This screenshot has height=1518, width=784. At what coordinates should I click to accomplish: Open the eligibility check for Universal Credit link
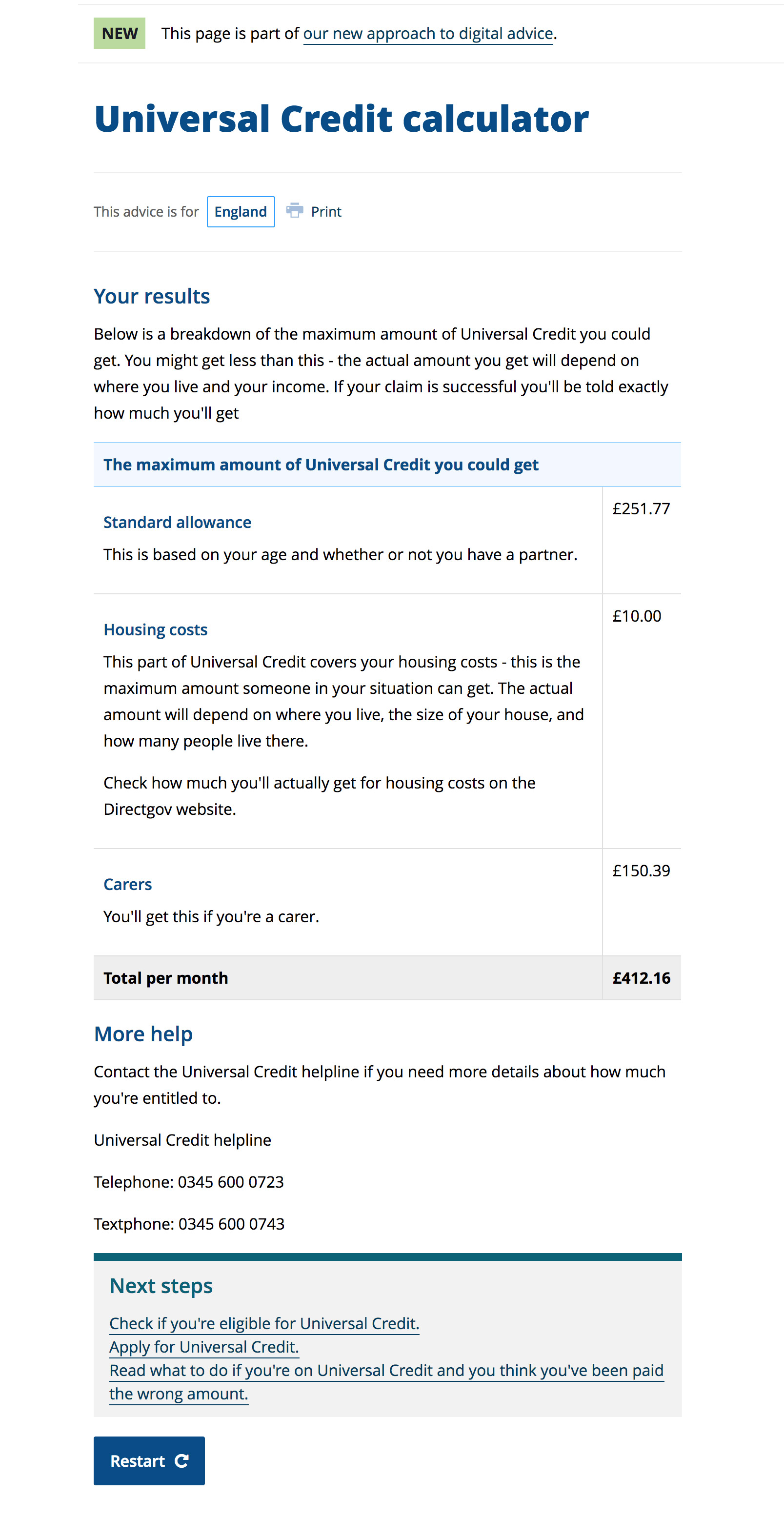[x=264, y=1323]
